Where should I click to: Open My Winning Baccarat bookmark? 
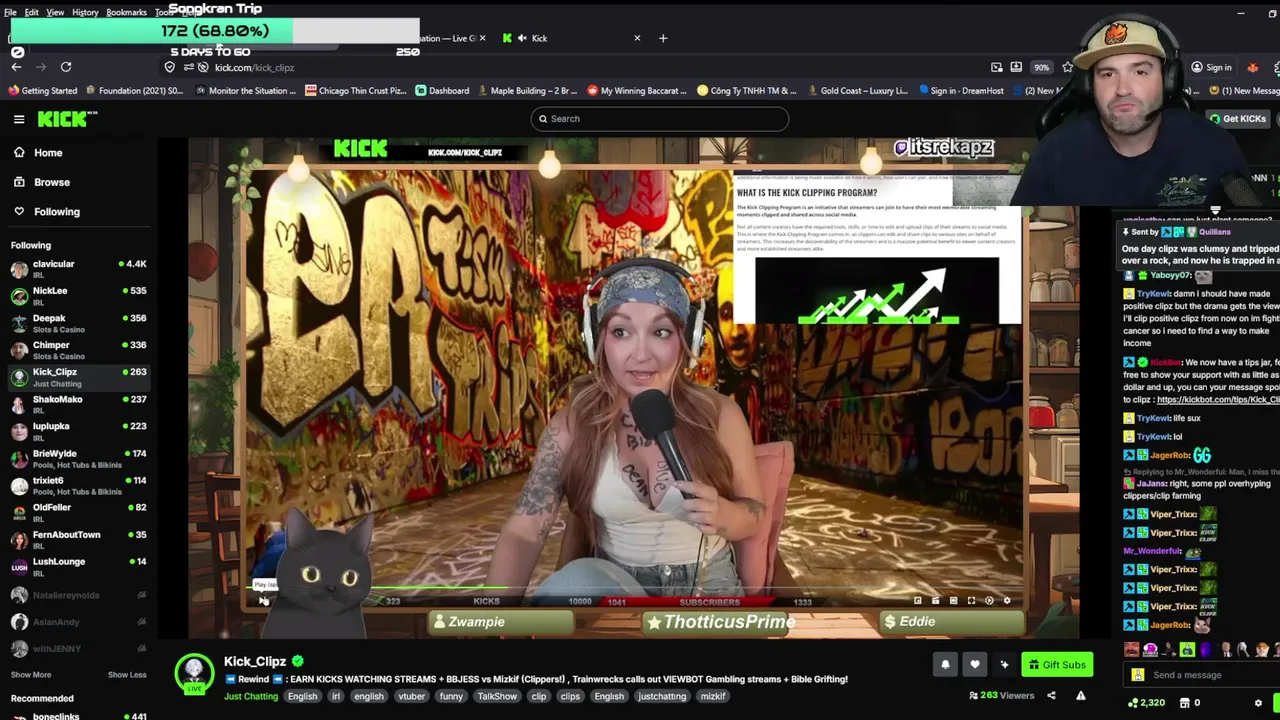[638, 91]
